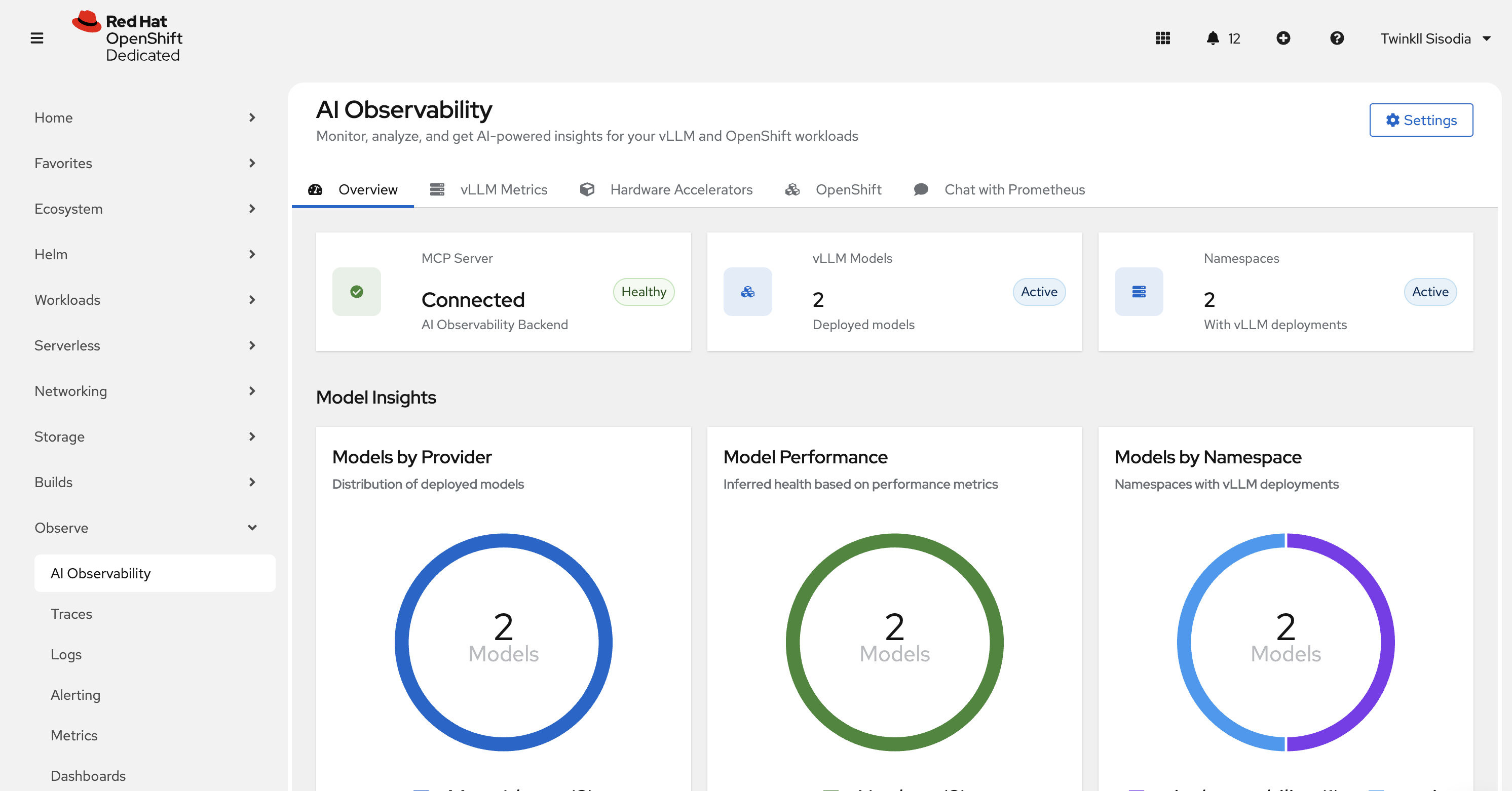Switch to the vLLM Metrics tab
This screenshot has width=1512, height=791.
point(504,189)
